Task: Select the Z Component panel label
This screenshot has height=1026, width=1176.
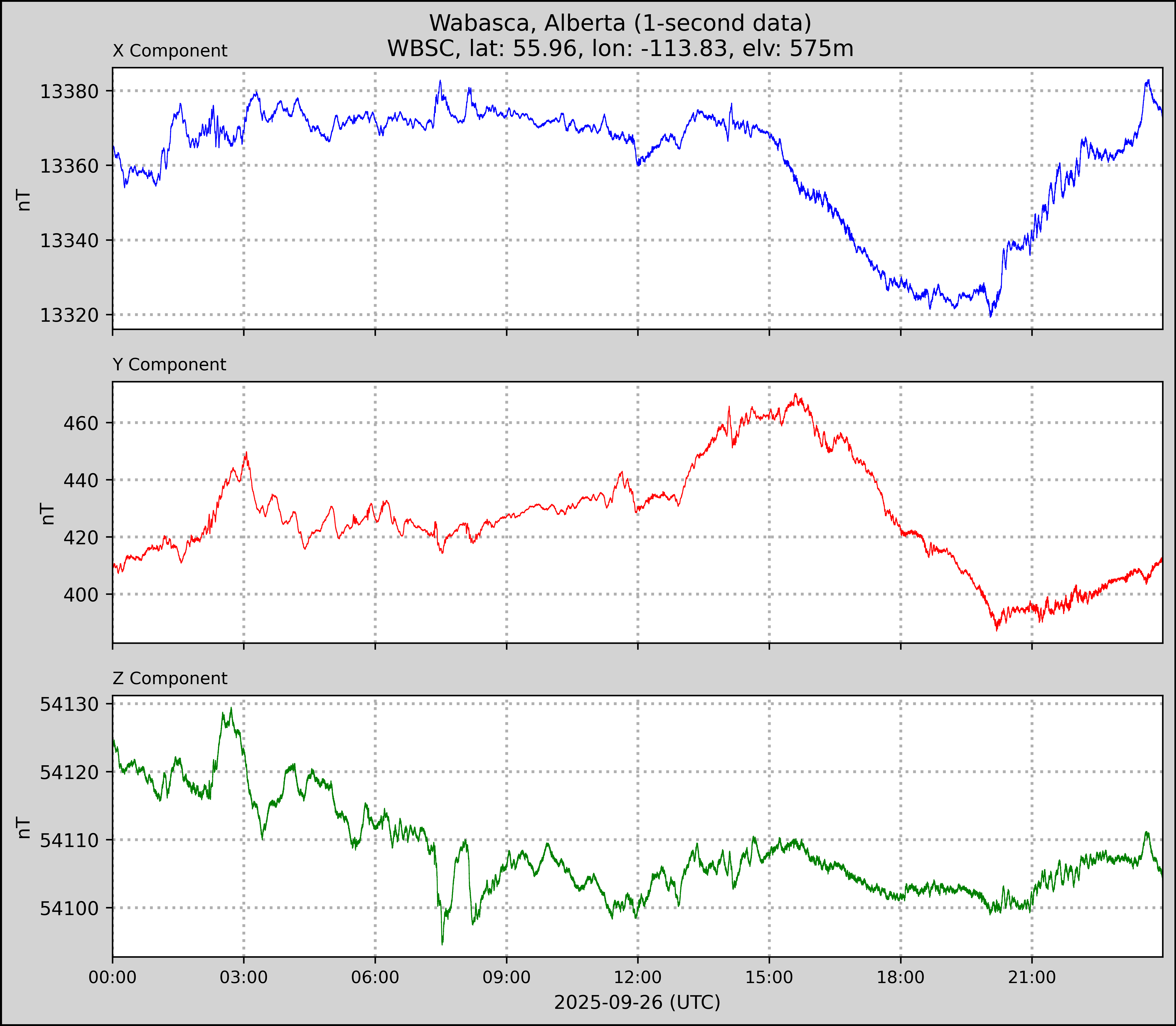Action: click(x=170, y=679)
